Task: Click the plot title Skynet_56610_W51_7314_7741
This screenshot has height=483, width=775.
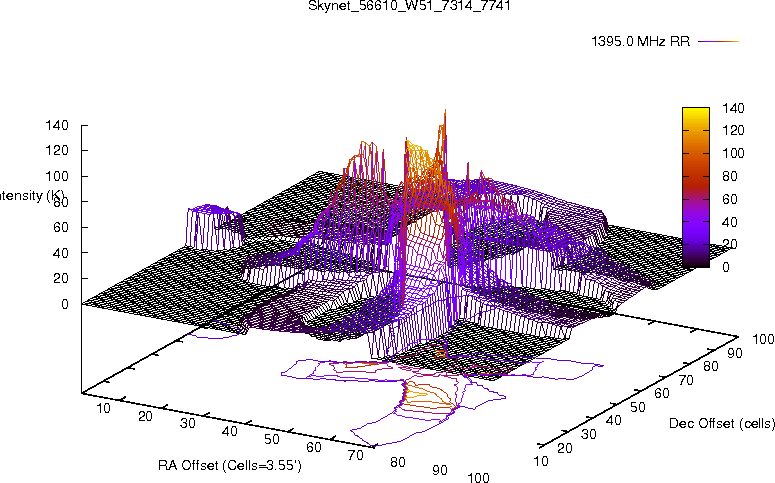Action: click(409, 6)
